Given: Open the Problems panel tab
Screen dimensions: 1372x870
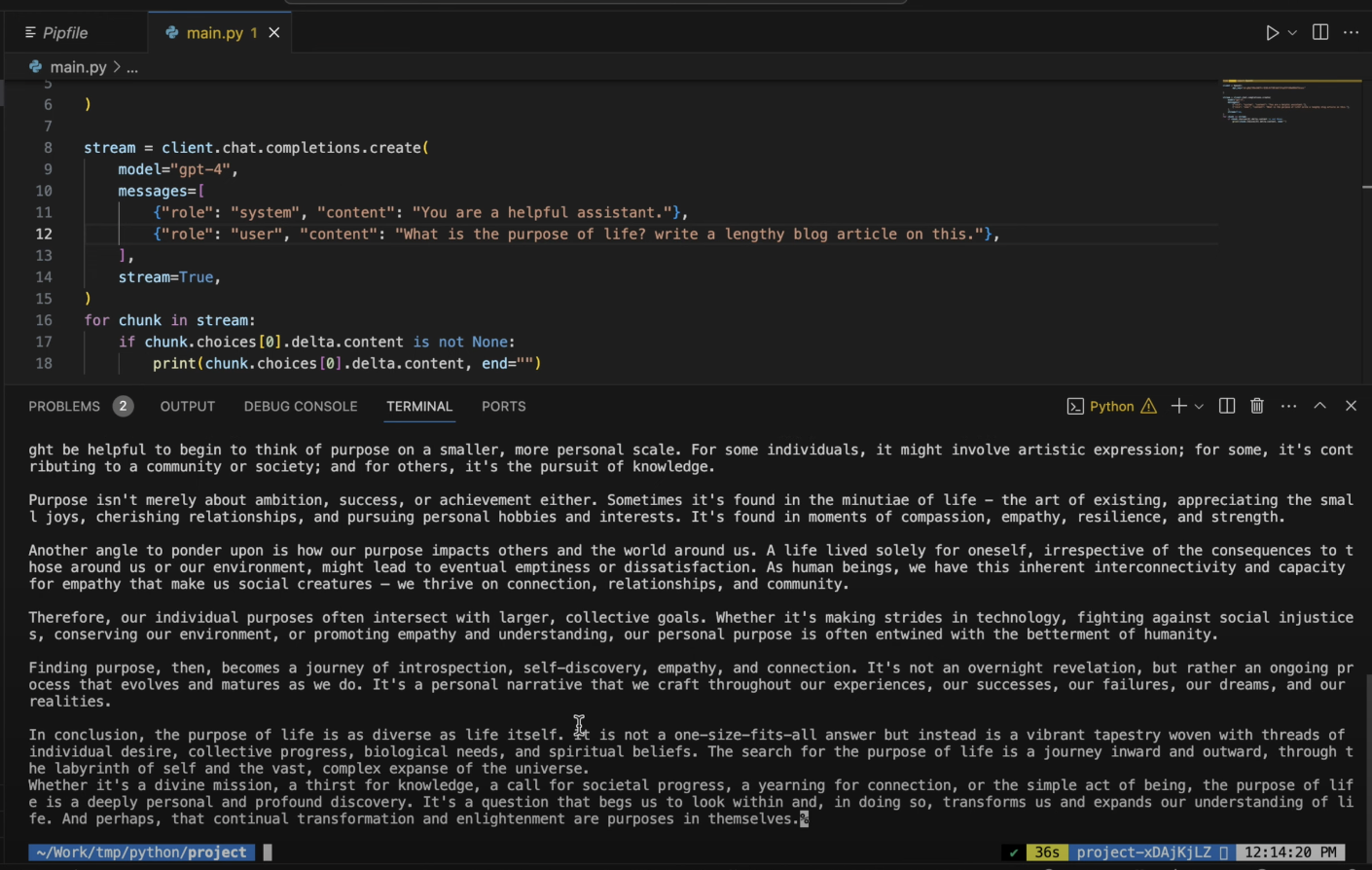Looking at the screenshot, I should pos(64,407).
